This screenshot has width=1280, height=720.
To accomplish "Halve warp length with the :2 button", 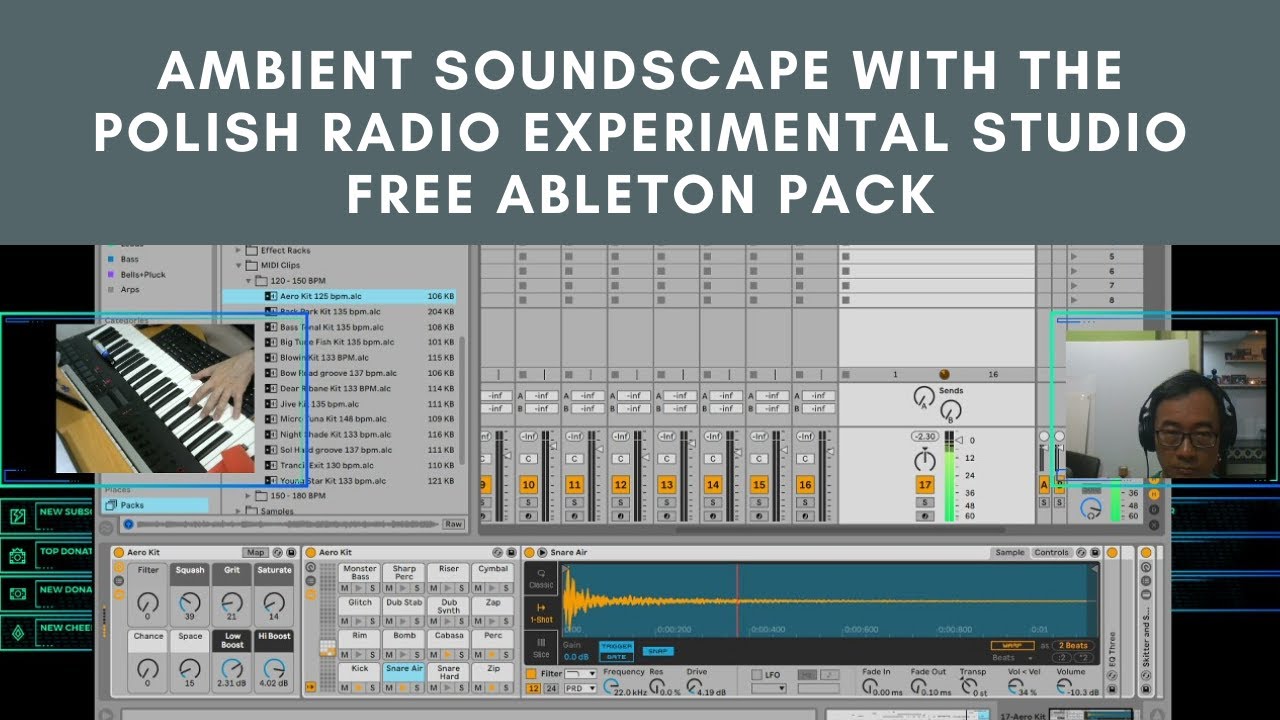I will point(1061,658).
